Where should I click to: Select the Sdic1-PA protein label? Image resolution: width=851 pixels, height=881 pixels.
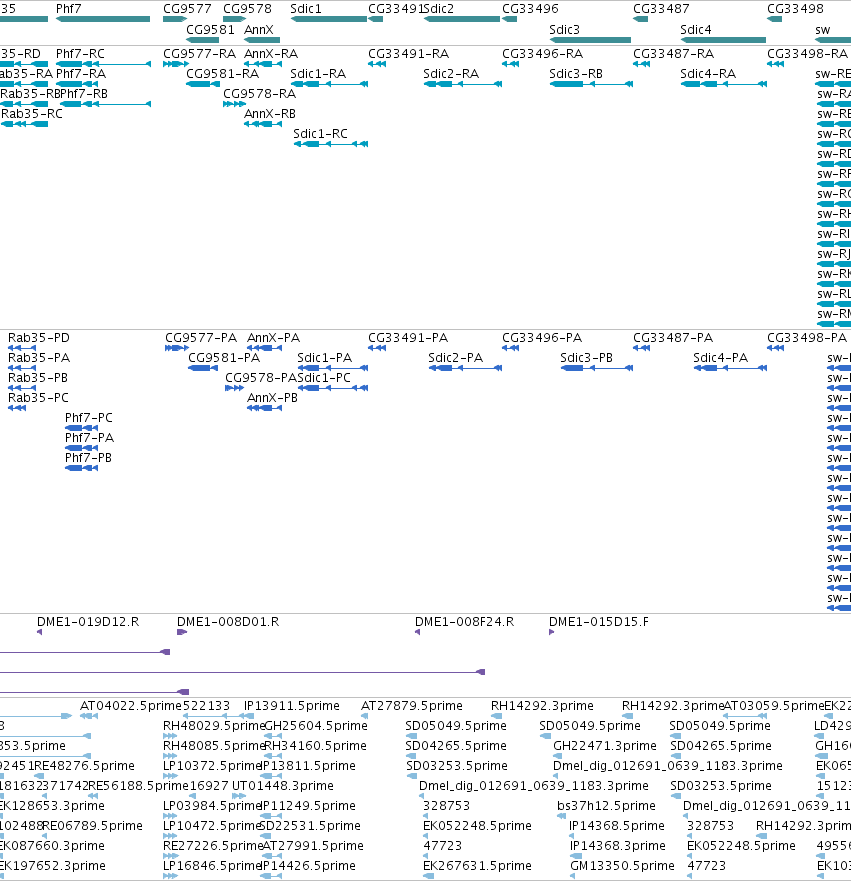click(324, 358)
